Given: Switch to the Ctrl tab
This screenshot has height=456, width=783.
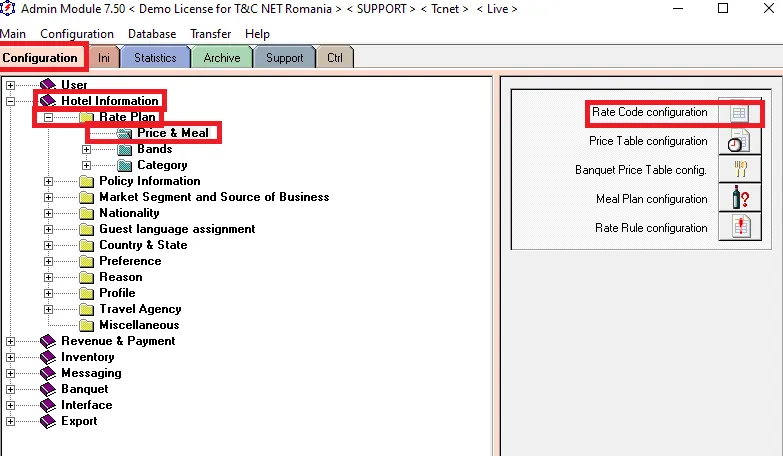Looking at the screenshot, I should (335, 57).
